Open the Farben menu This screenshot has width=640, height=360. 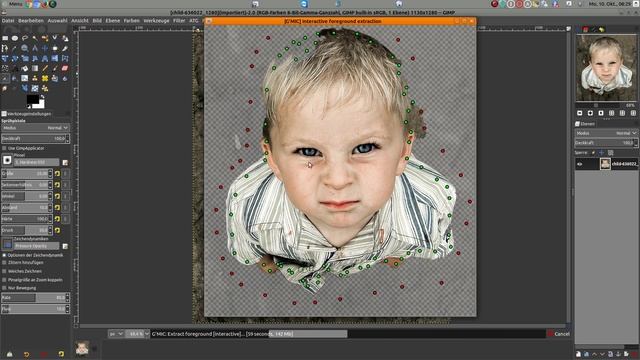[131, 20]
